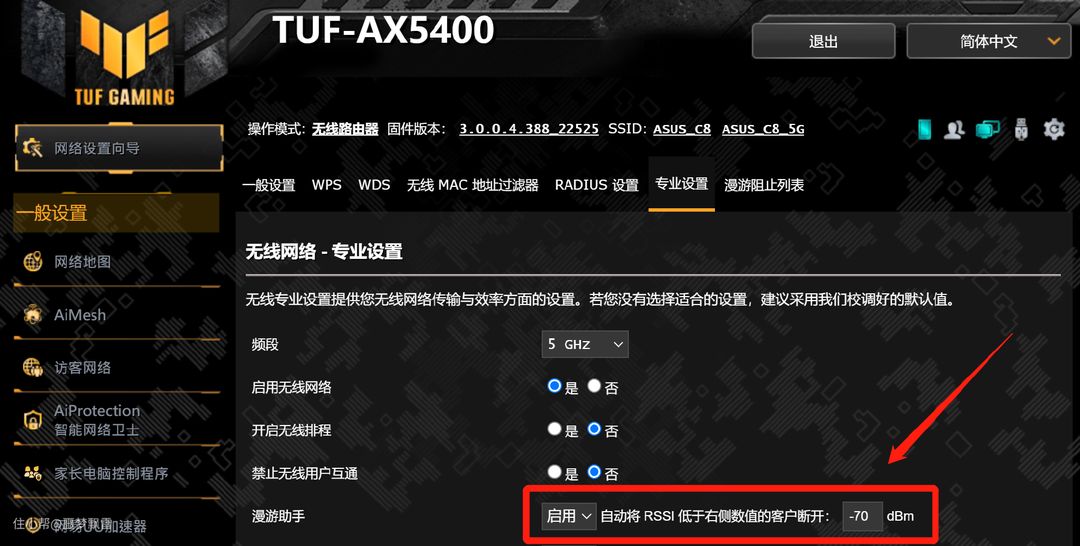Click the network monitor status icon
Viewport: 1080px width, 546px height.
click(988, 129)
